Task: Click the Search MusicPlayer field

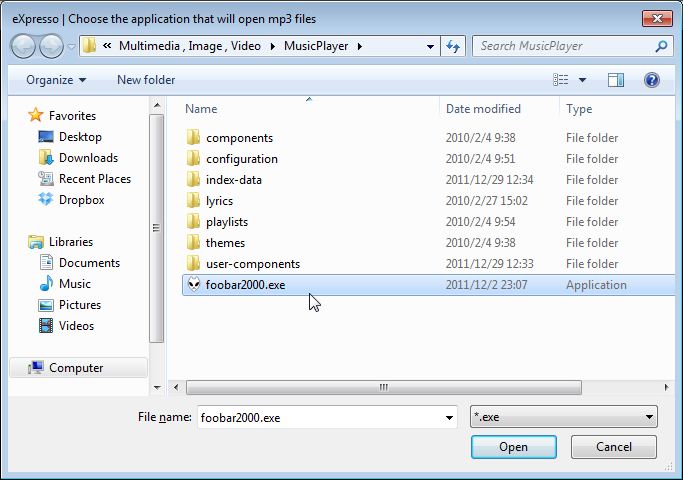Action: pos(572,46)
